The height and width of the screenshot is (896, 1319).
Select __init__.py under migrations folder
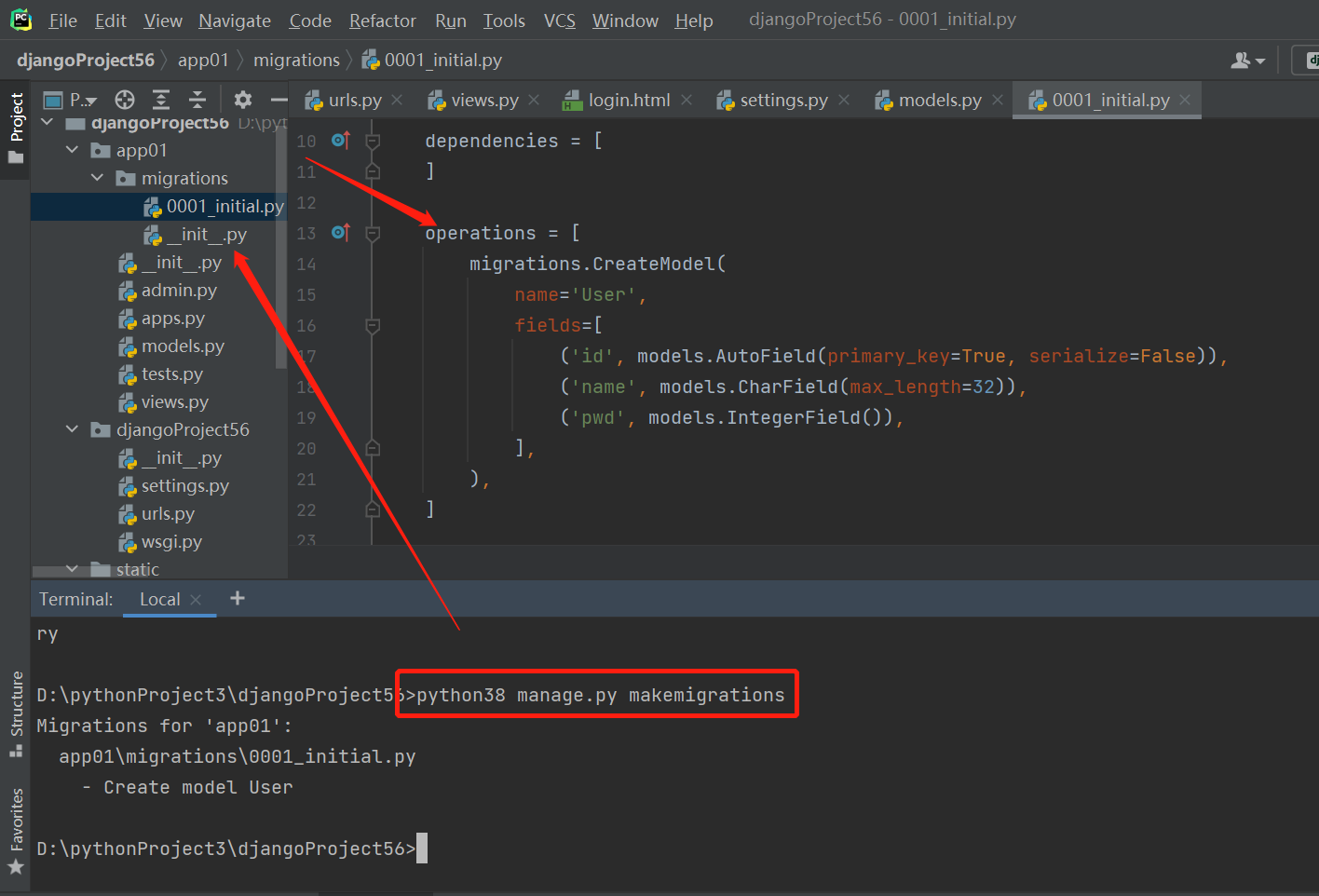tap(195, 234)
